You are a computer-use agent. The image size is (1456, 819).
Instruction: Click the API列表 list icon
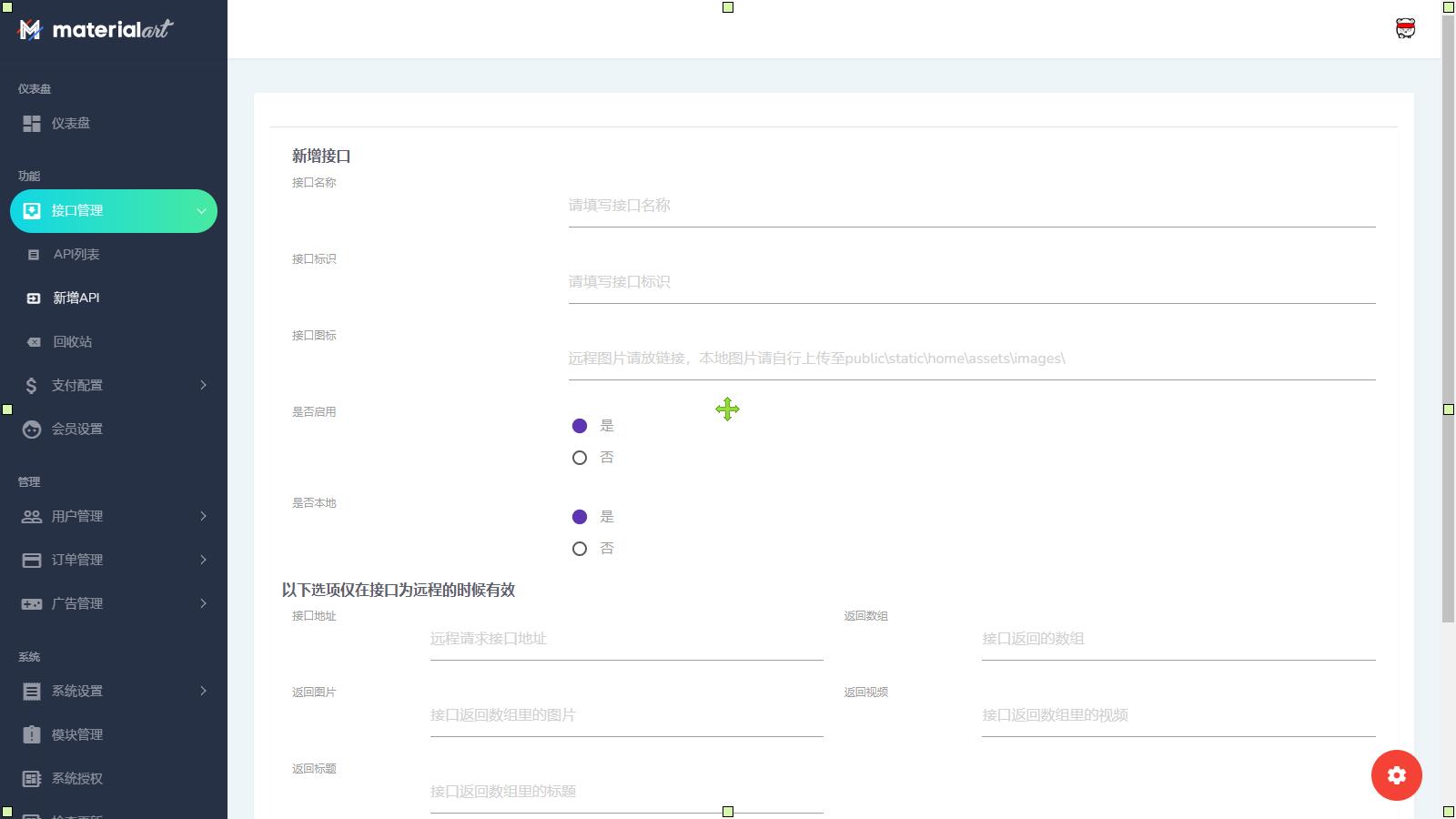click(34, 255)
